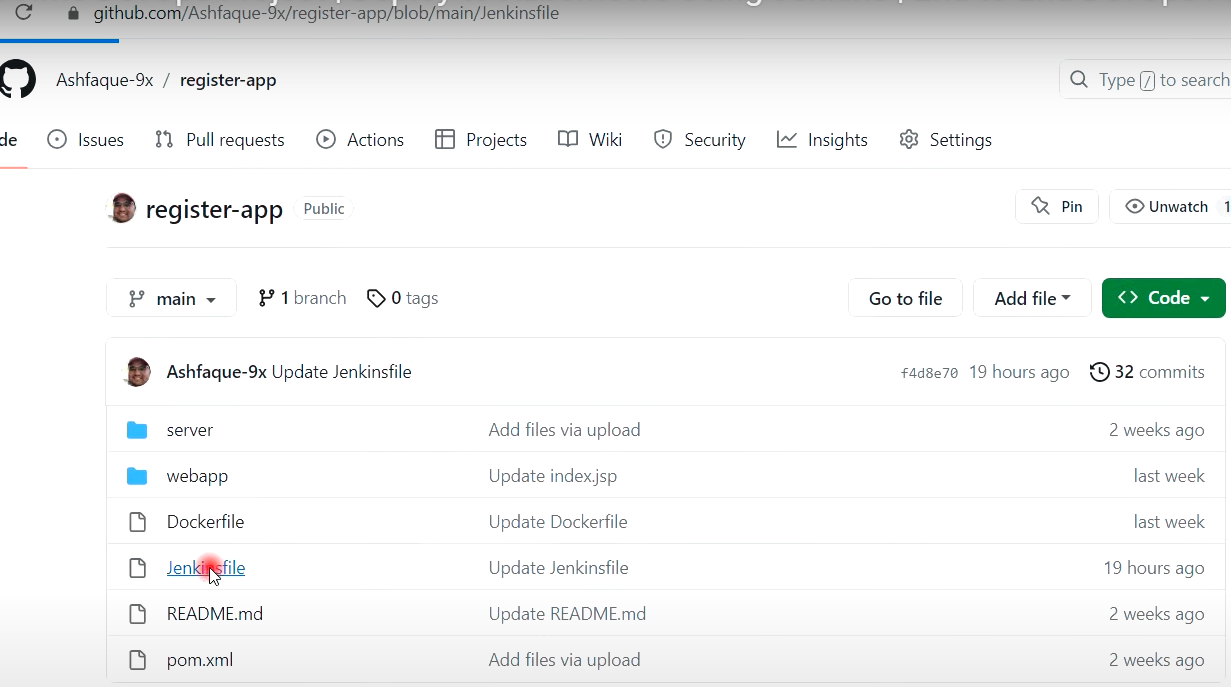The width and height of the screenshot is (1231, 687).
Task: Pin the repository with Pin button
Action: click(1057, 207)
